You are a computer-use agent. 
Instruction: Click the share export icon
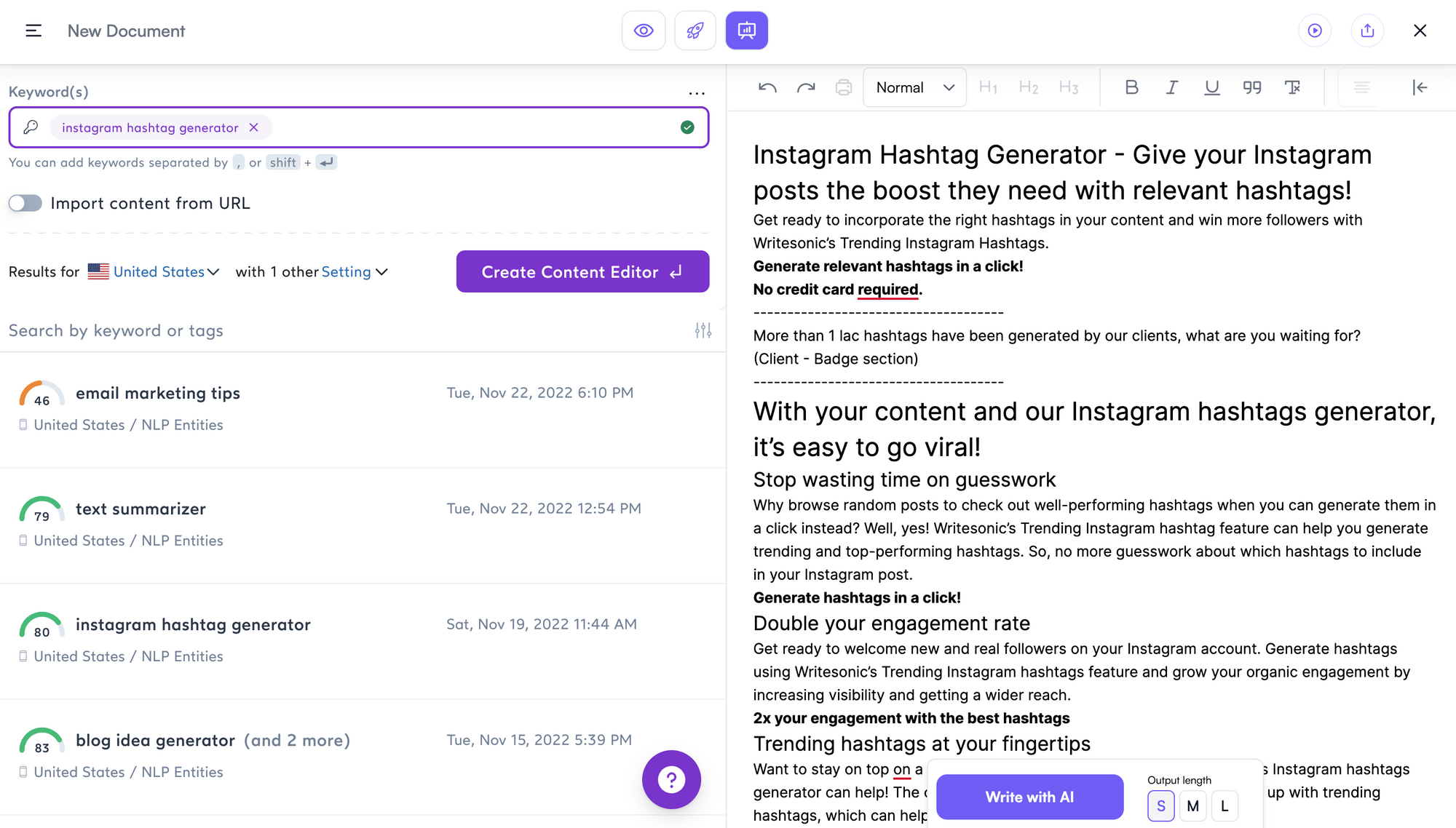pos(1367,31)
